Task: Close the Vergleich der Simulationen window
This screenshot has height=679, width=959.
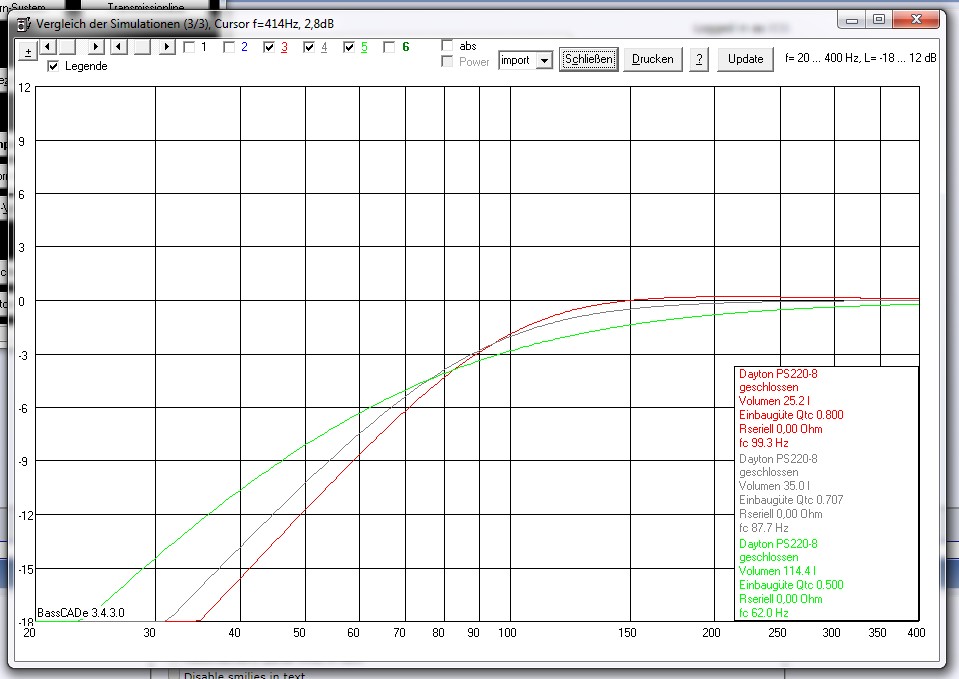Action: point(916,20)
